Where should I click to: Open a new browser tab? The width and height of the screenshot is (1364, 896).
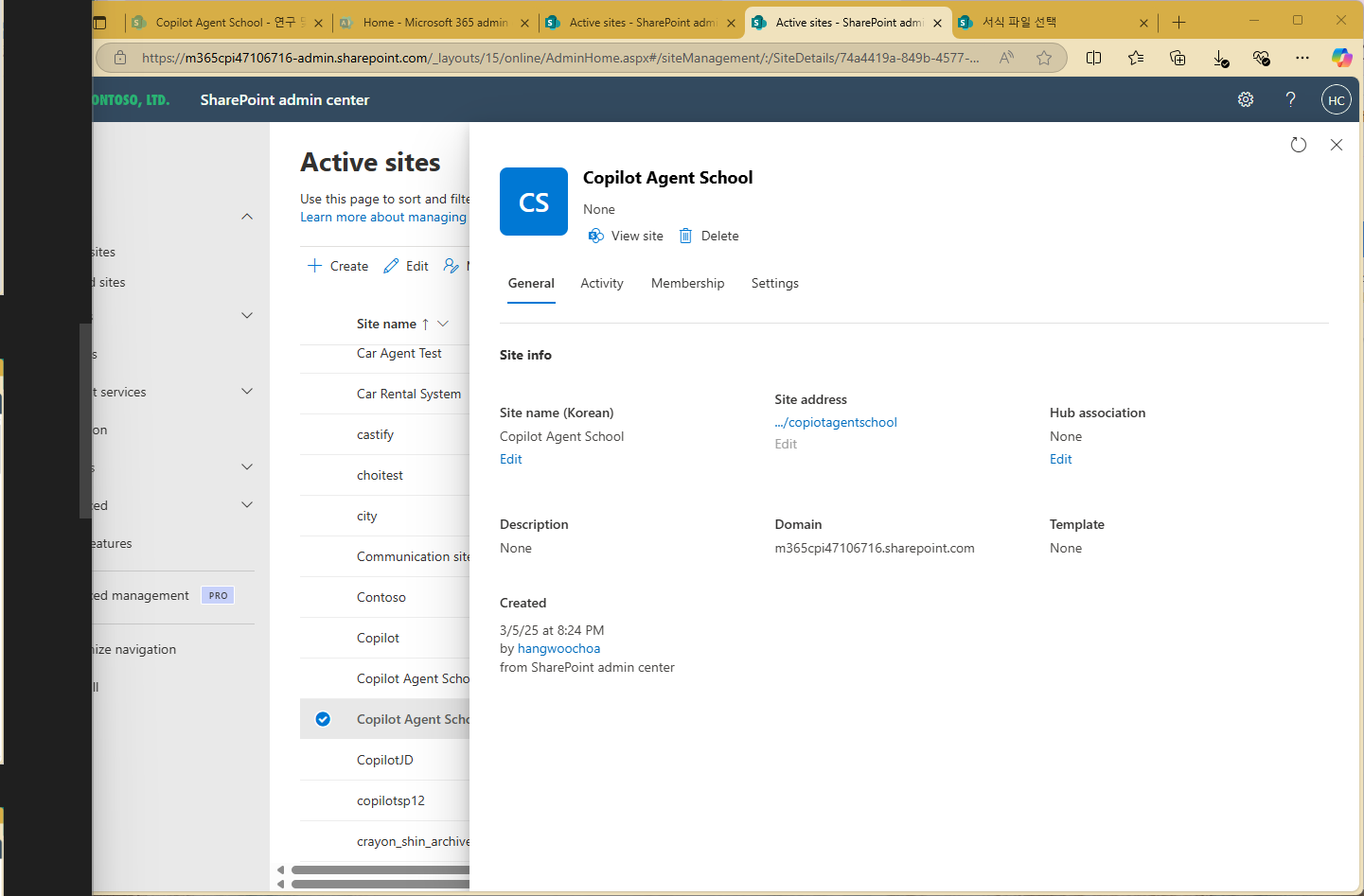pos(1178,22)
